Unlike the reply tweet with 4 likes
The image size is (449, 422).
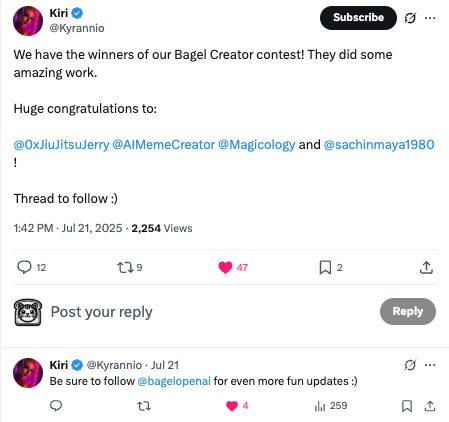coord(232,406)
